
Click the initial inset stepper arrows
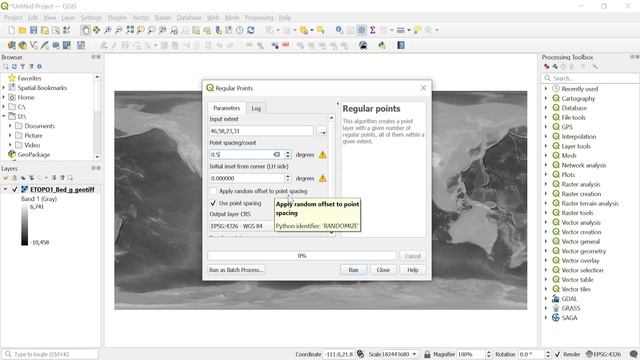click(x=288, y=178)
